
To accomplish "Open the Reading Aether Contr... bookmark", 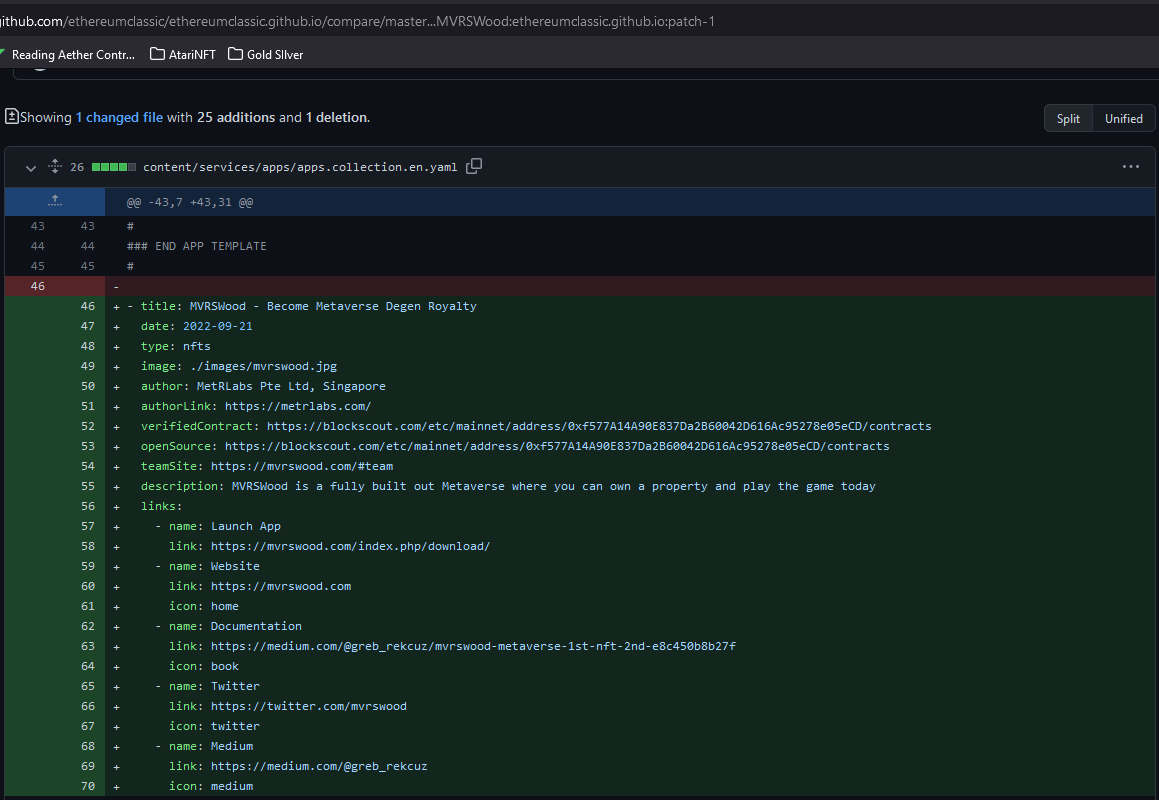I will (67, 54).
